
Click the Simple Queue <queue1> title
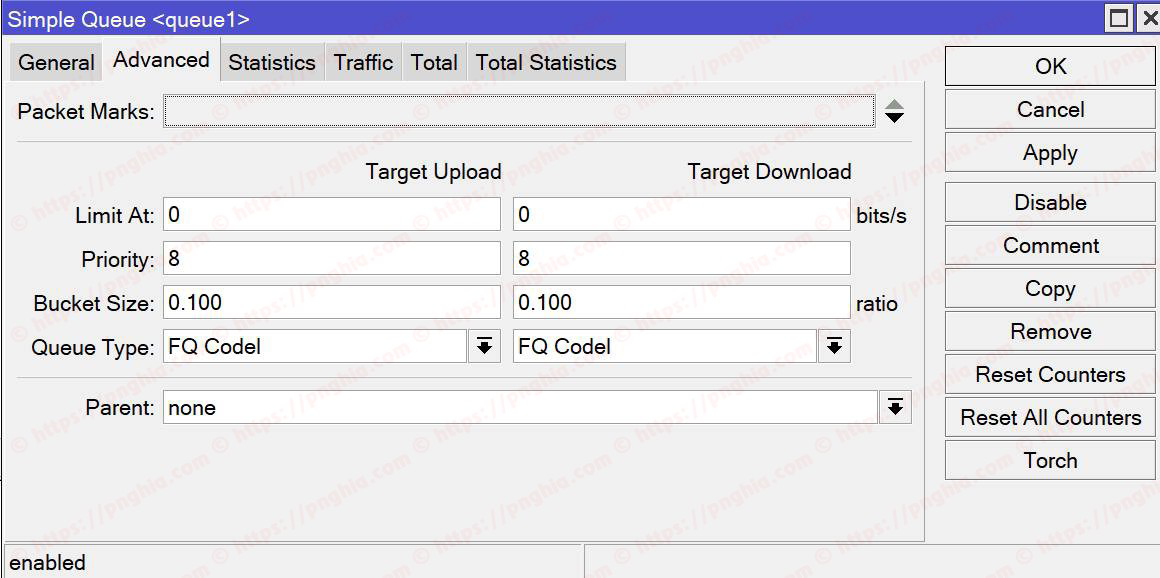pyautogui.click(x=129, y=20)
